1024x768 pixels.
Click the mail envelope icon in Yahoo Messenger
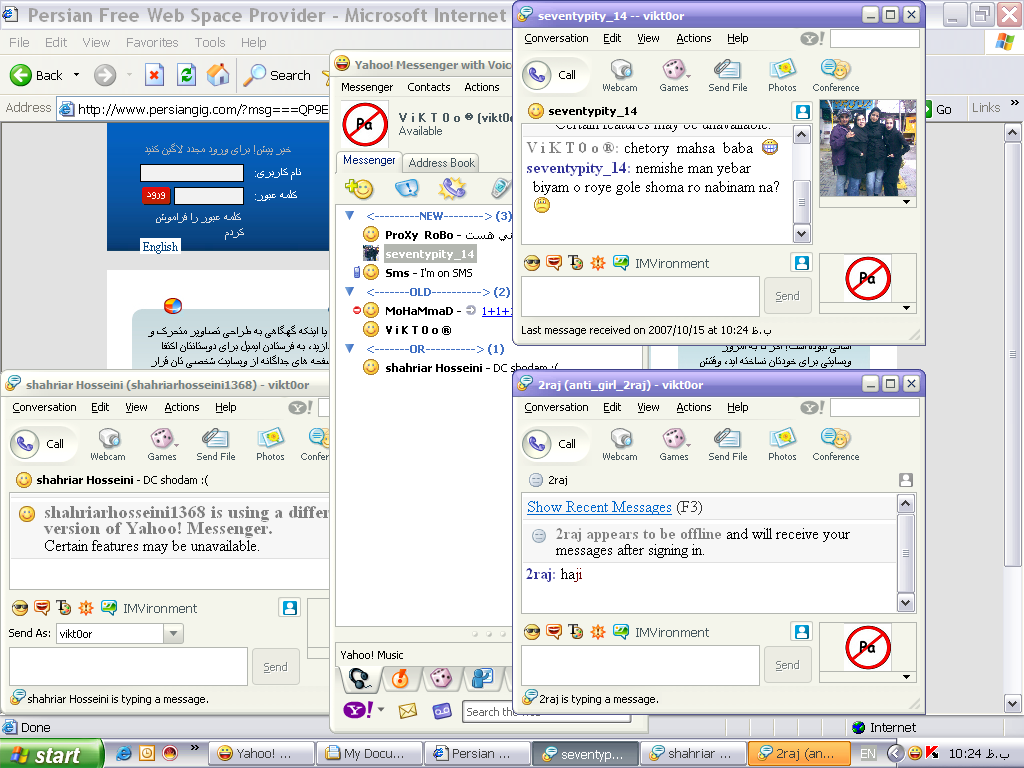click(408, 711)
